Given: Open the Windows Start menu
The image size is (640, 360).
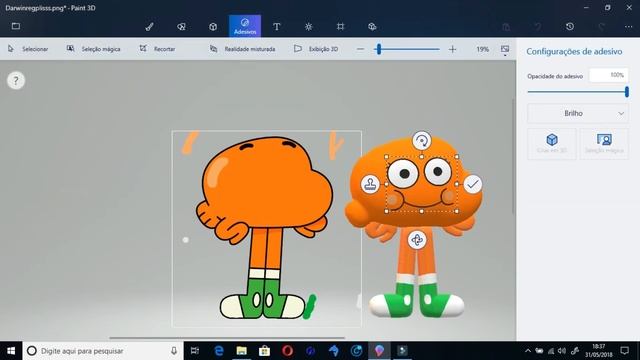Looking at the screenshot, I should coord(11,351).
